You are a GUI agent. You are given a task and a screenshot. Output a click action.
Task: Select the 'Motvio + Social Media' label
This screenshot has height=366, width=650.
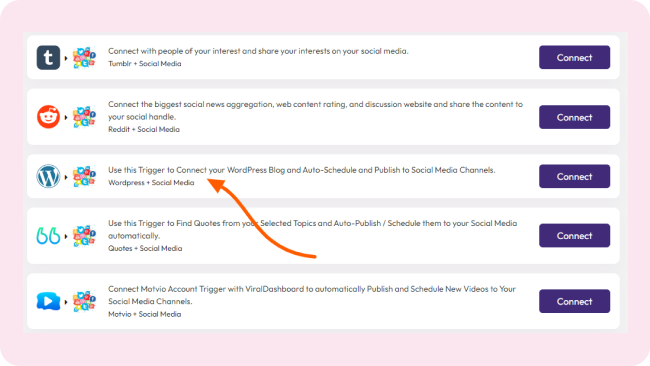145,314
